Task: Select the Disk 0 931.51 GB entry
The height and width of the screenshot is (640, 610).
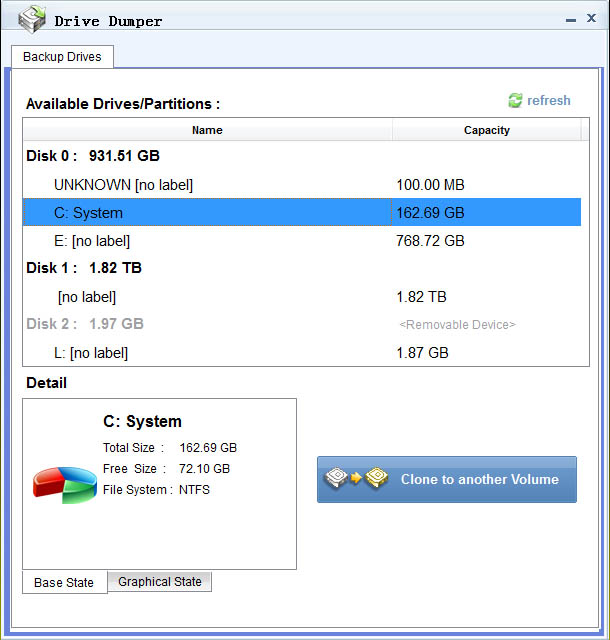Action: [x=93, y=156]
